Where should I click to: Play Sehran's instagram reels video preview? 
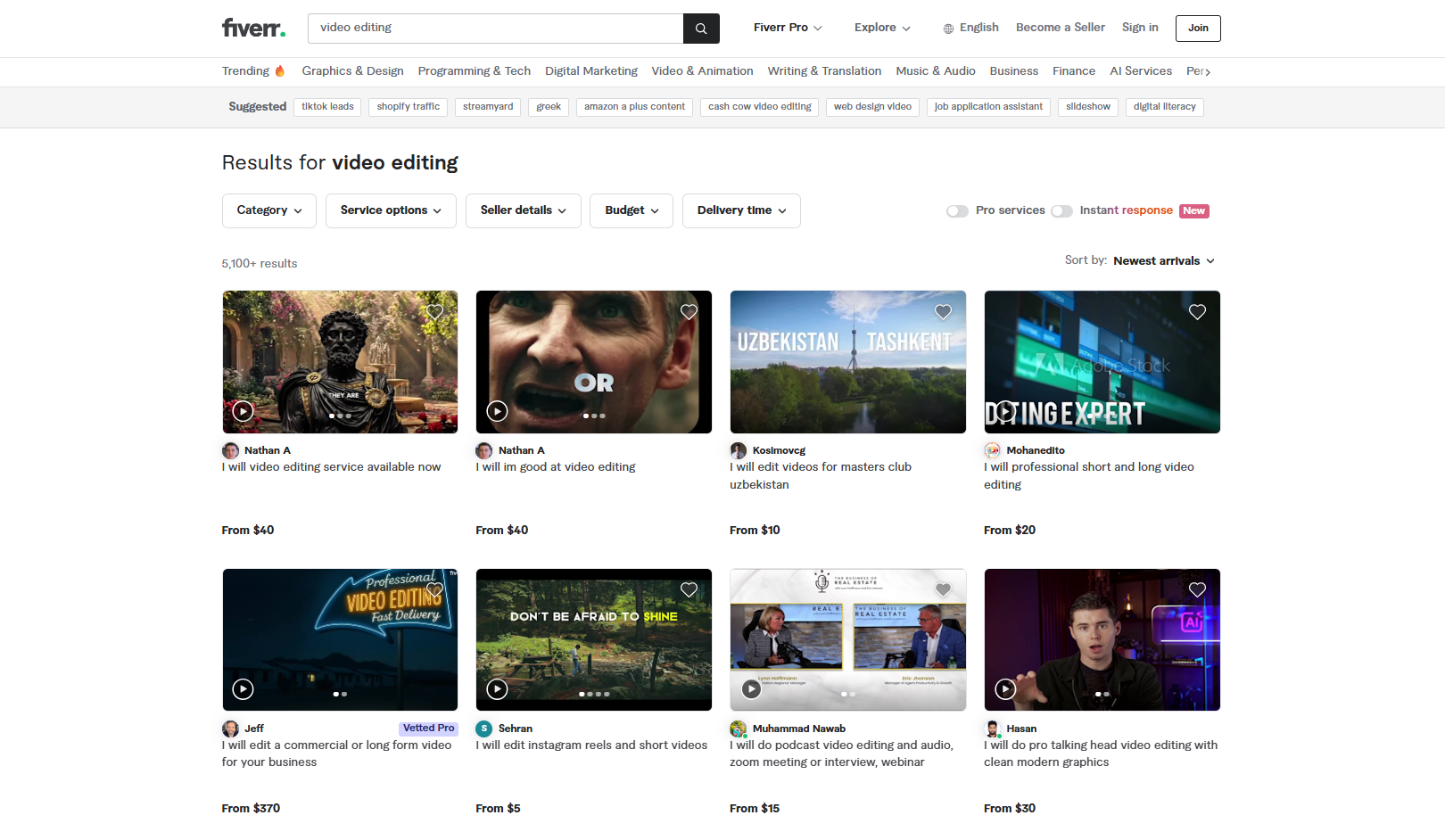click(x=497, y=689)
